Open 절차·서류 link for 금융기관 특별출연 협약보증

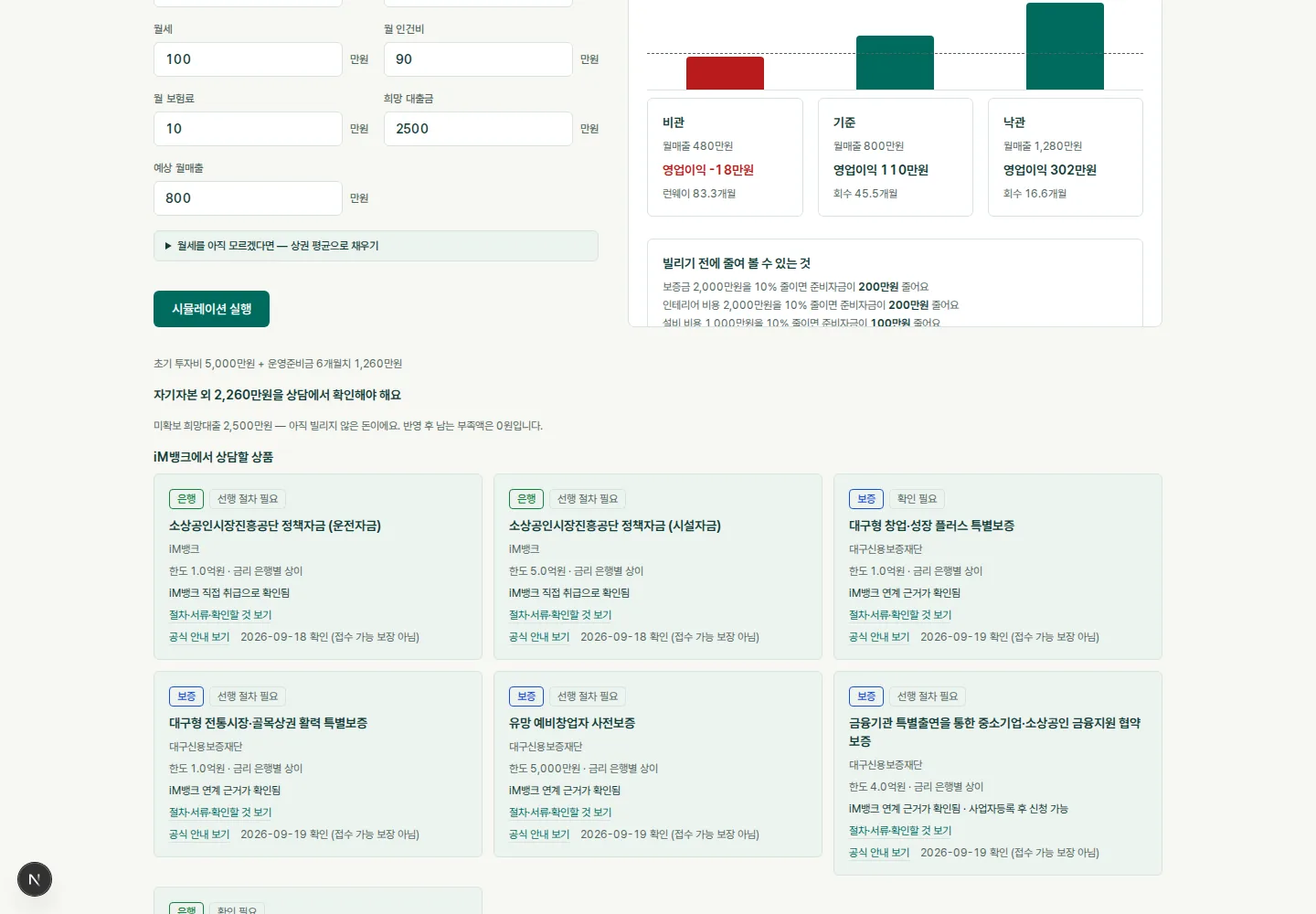click(x=900, y=831)
